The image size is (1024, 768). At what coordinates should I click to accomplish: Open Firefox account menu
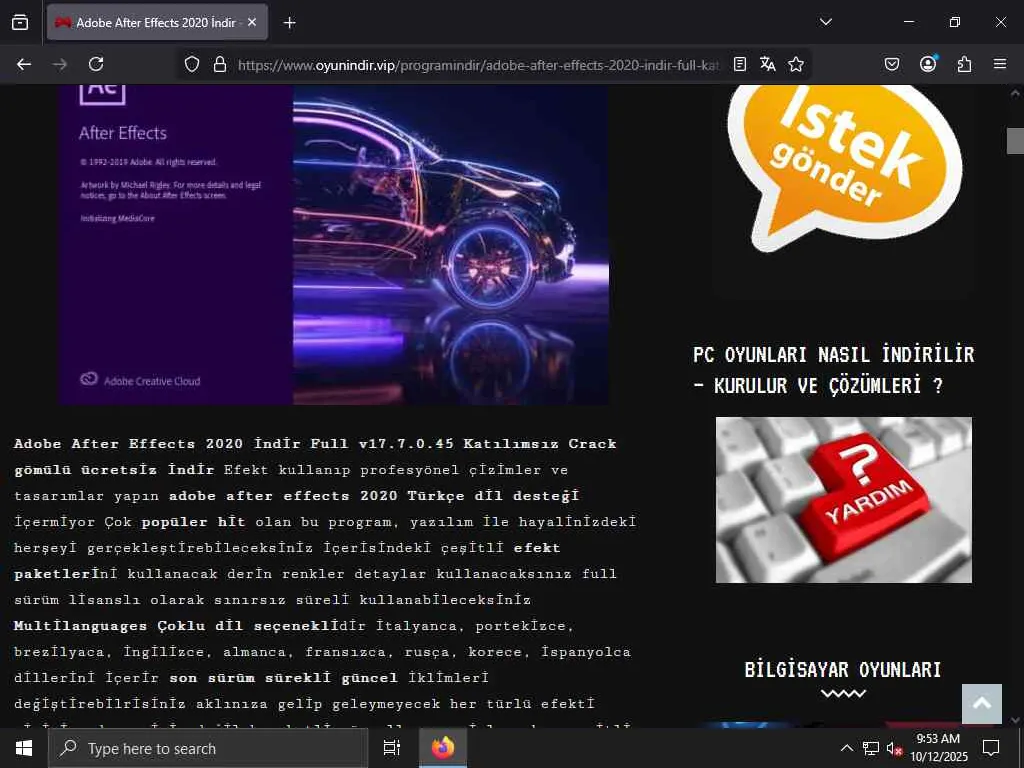click(x=928, y=63)
